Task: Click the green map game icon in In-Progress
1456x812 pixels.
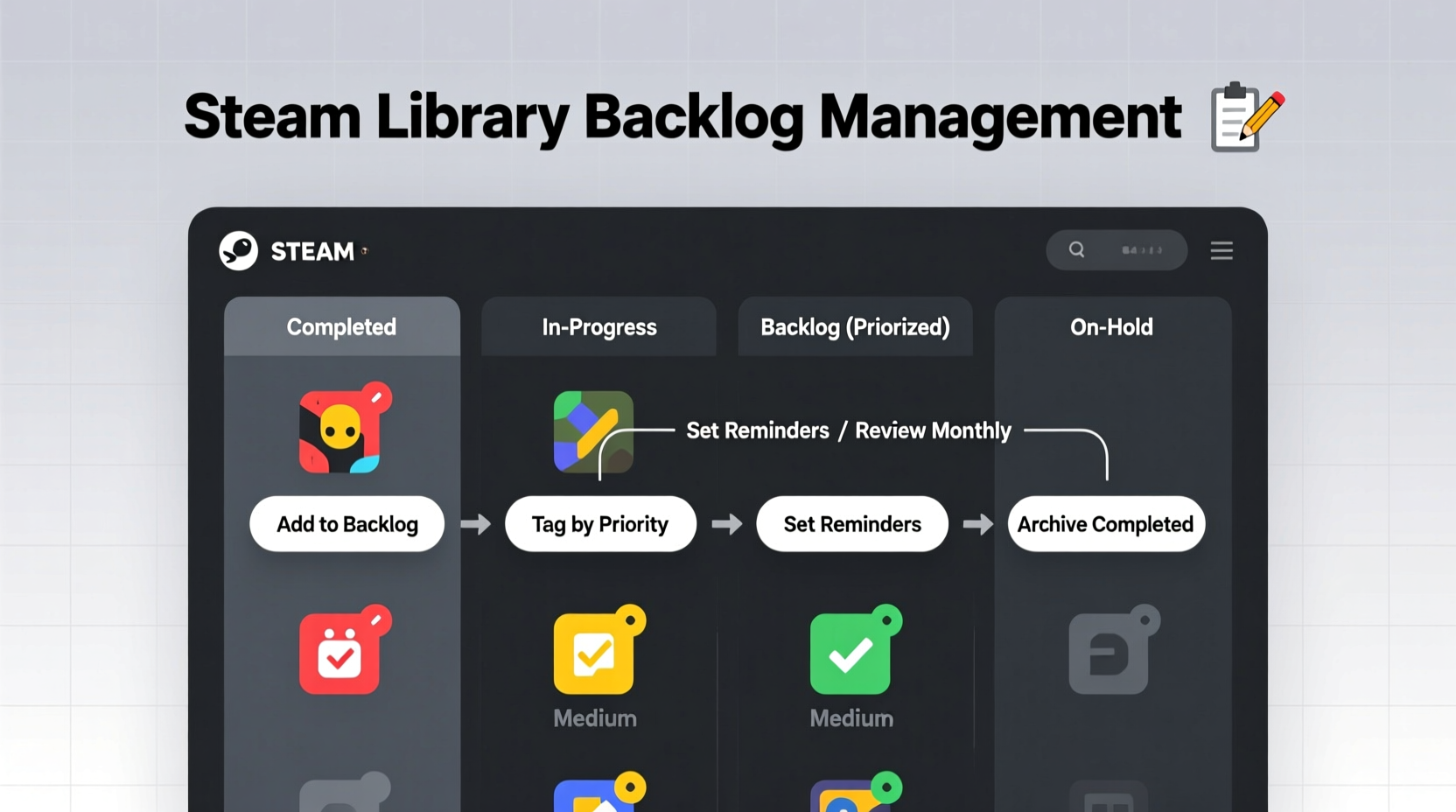Action: (x=591, y=432)
